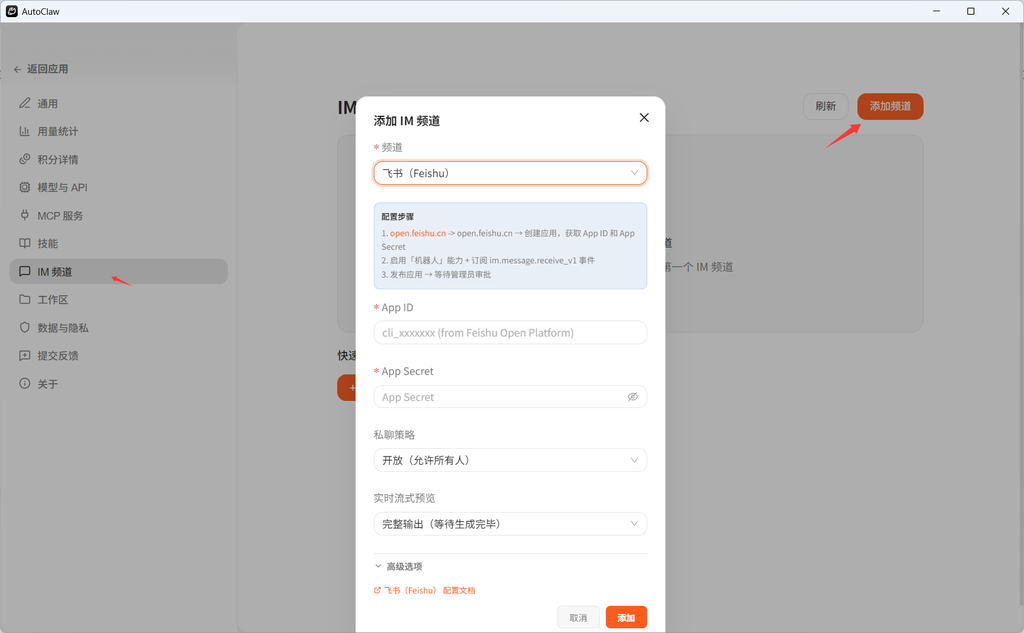The image size is (1024, 633).
Task: Open MCP 服务 settings
Action: tap(118, 215)
